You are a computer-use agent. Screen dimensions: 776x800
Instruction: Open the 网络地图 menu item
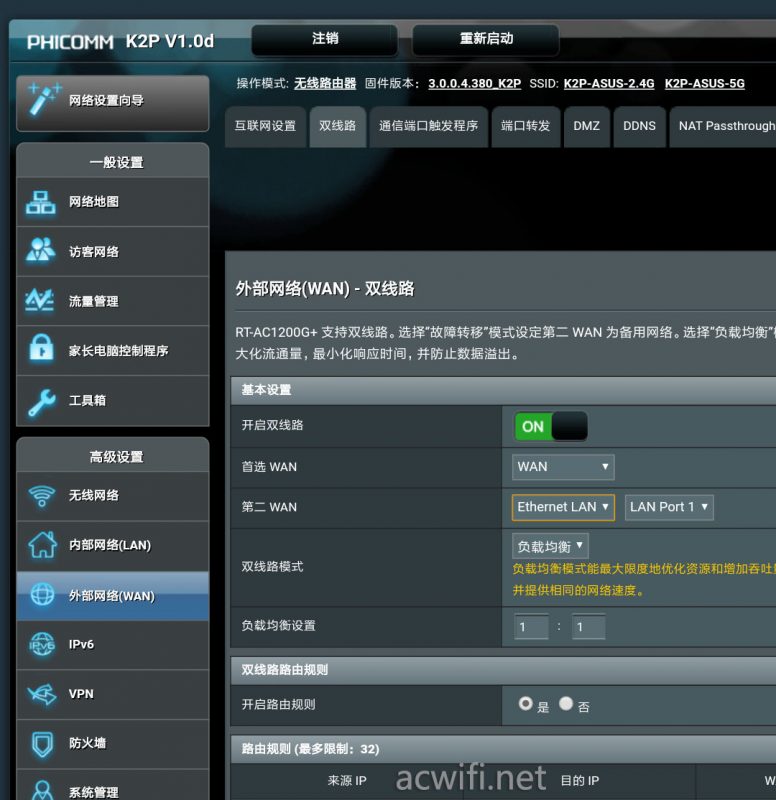[x=113, y=202]
